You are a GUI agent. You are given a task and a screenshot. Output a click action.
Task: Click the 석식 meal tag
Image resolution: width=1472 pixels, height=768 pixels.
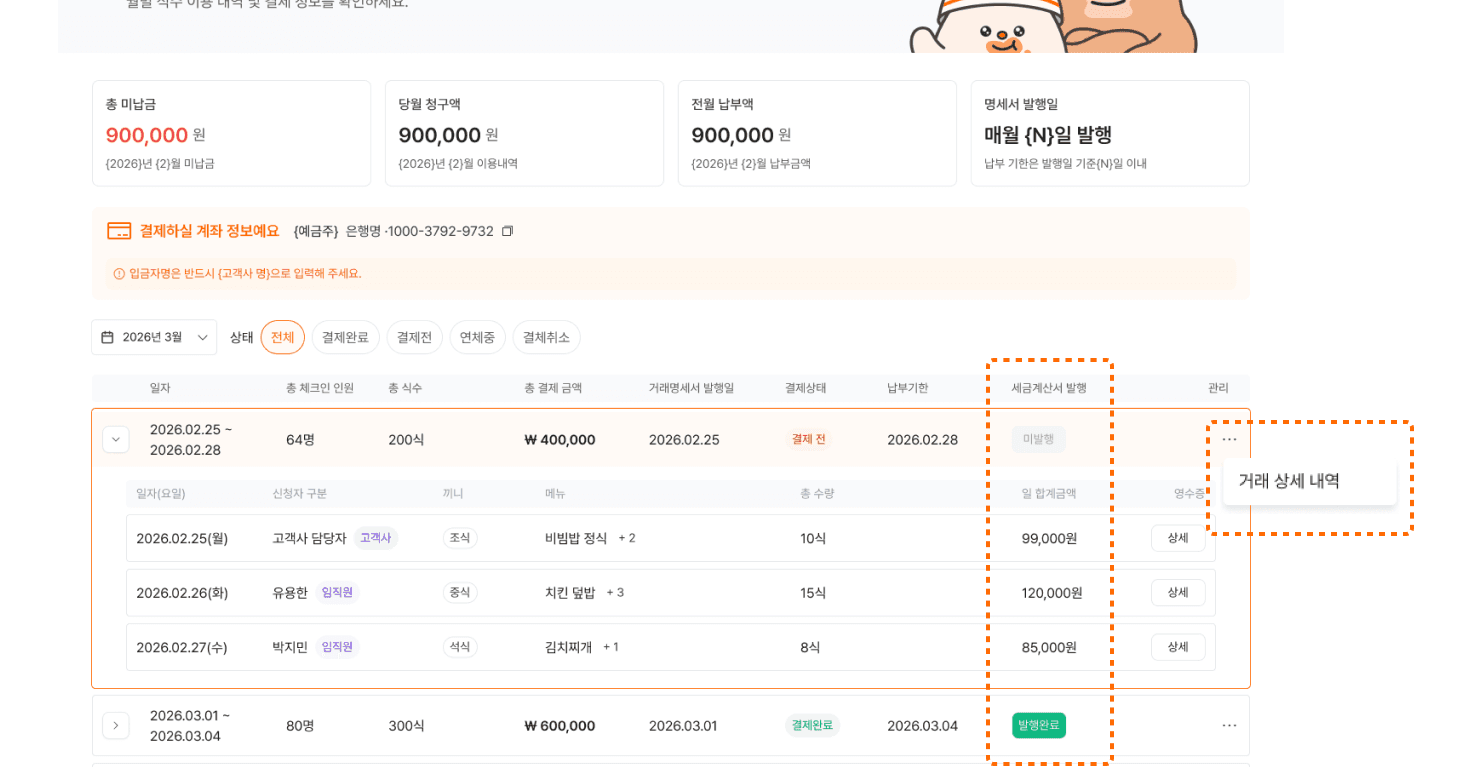(460, 647)
